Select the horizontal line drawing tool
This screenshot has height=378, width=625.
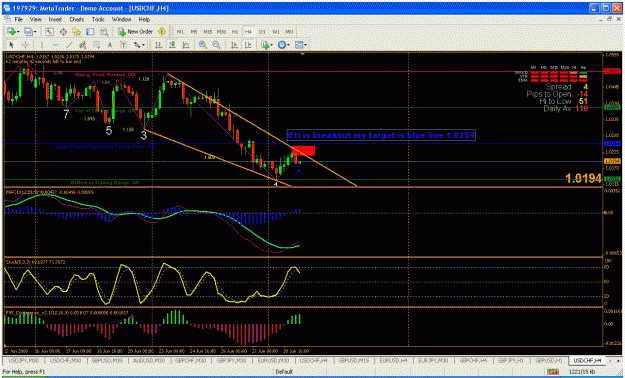click(x=55, y=45)
